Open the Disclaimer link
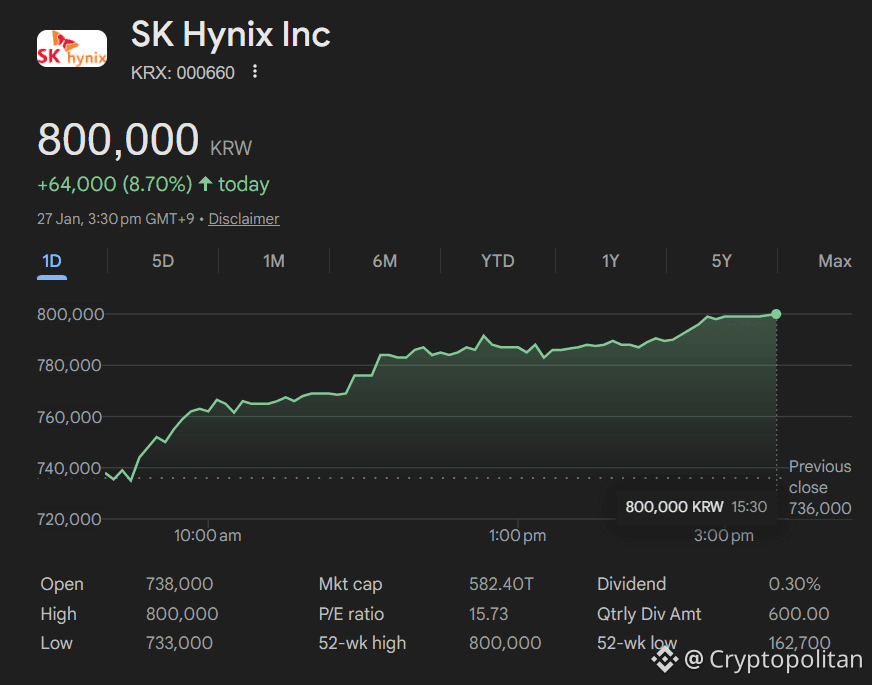 [243, 218]
